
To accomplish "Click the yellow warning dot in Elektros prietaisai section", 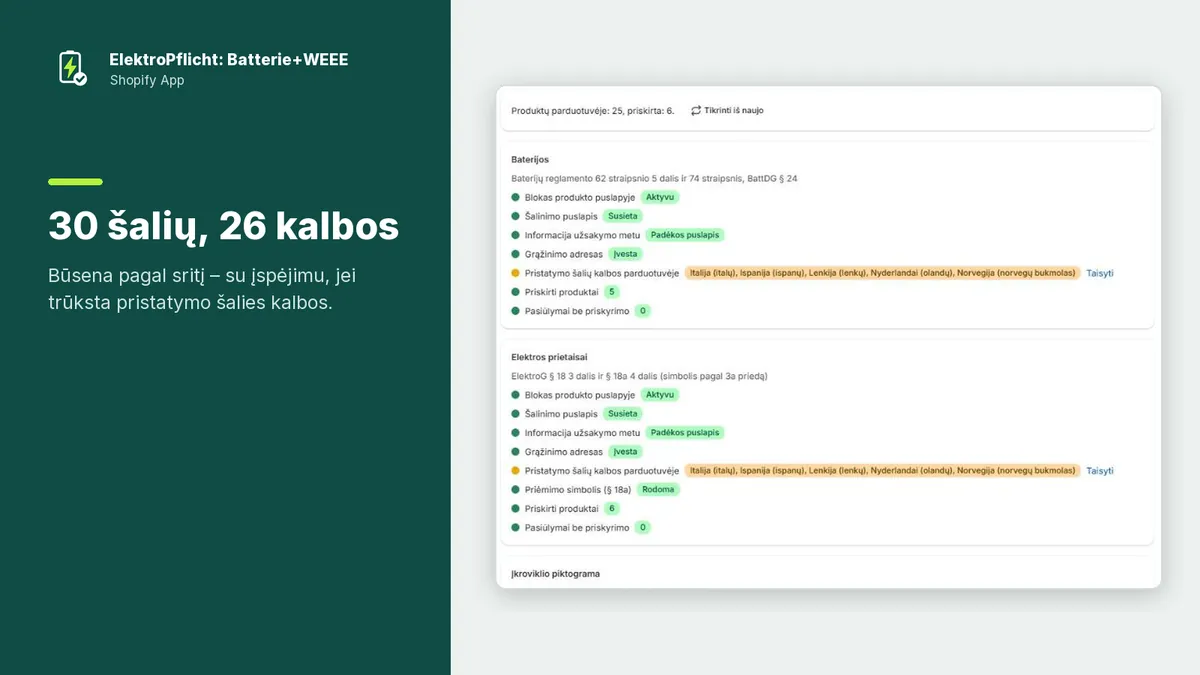I will click(516, 471).
